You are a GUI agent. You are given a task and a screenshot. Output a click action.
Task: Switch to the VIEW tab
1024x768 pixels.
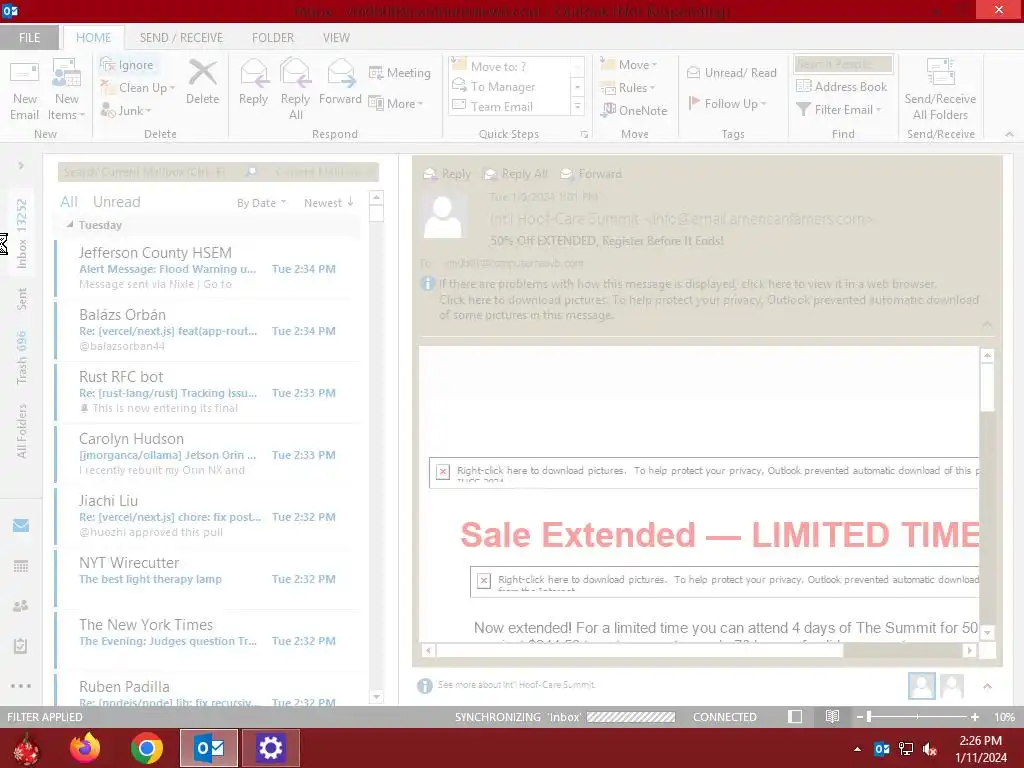pyautogui.click(x=336, y=37)
